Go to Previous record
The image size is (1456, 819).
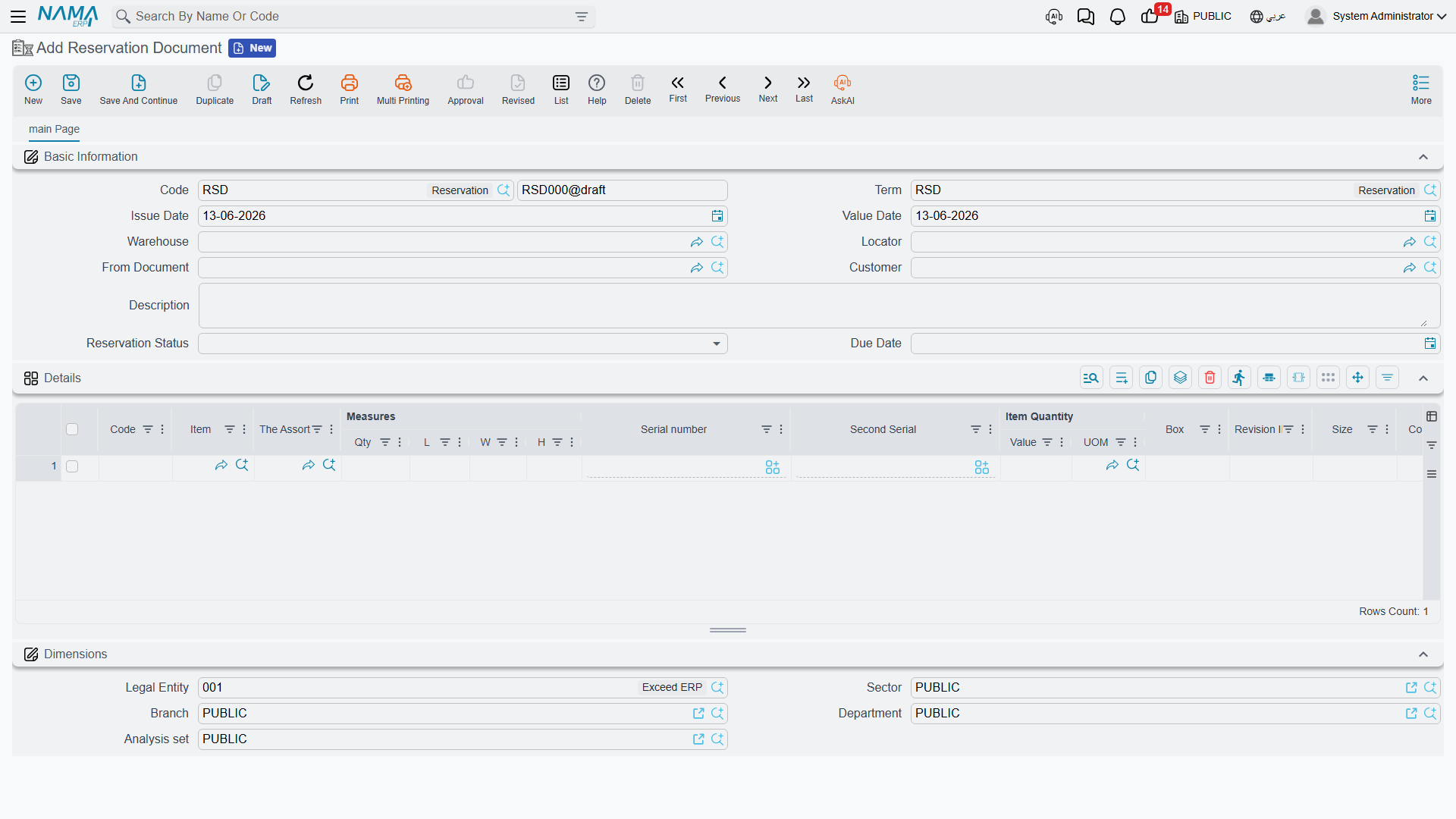point(723,89)
